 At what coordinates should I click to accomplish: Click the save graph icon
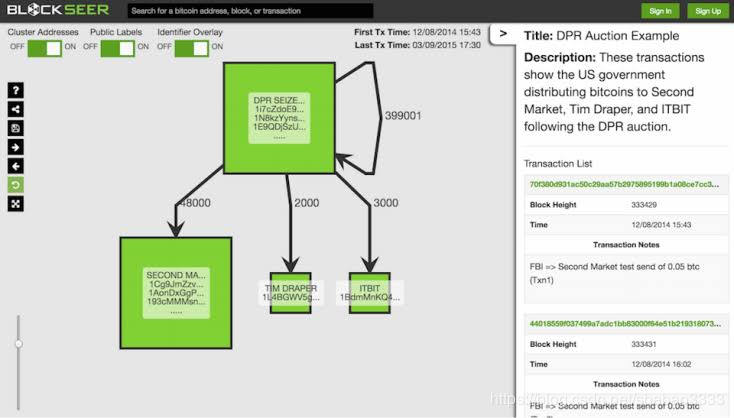pos(15,128)
